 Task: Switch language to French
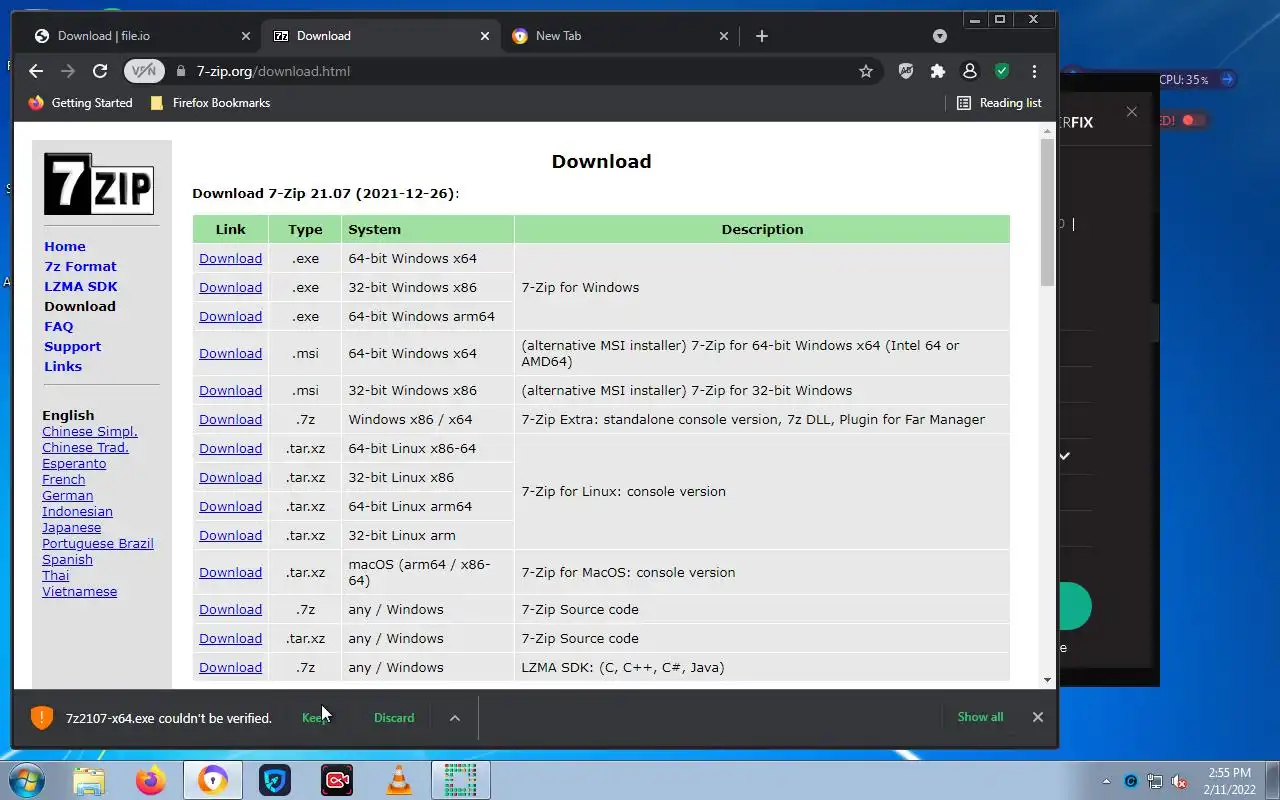tap(64, 479)
